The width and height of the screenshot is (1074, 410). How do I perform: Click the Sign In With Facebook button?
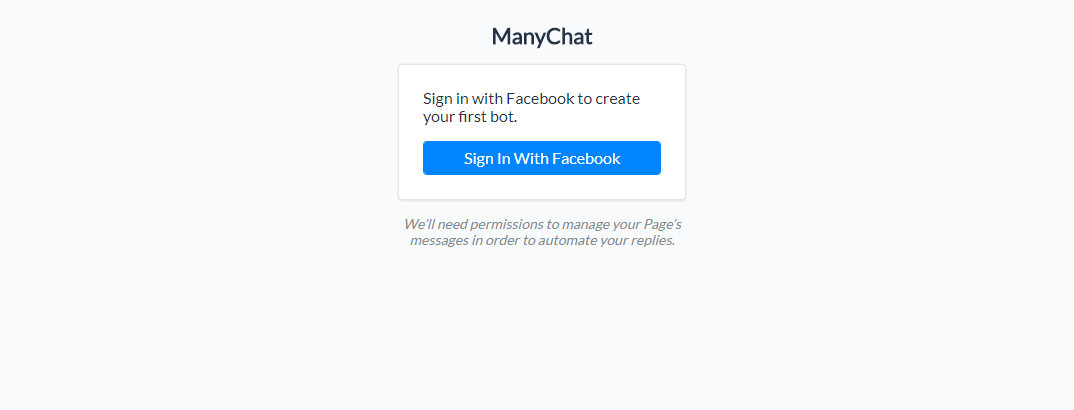(x=541, y=158)
